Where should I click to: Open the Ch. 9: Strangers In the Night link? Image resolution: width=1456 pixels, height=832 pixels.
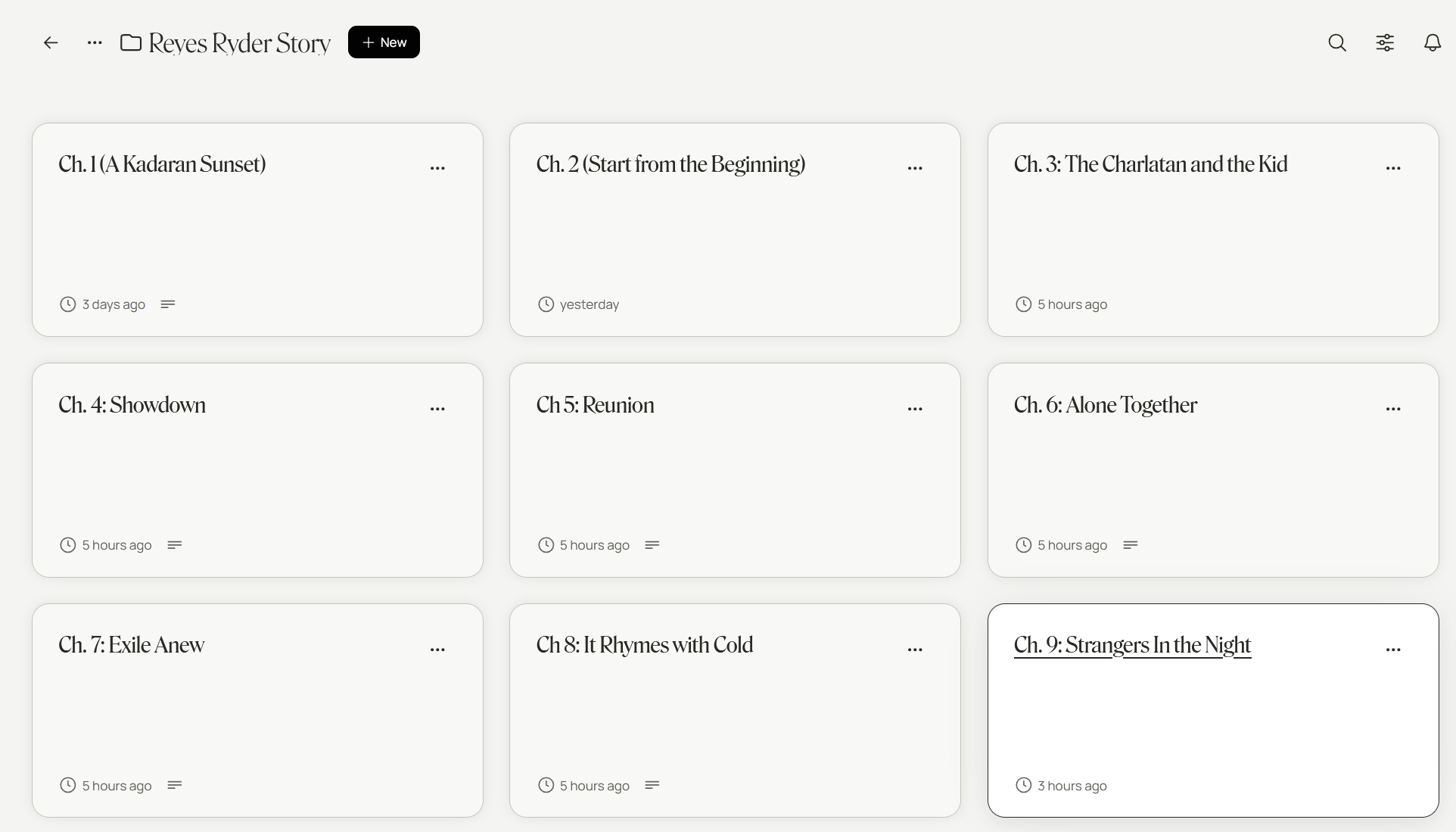coord(1132,645)
